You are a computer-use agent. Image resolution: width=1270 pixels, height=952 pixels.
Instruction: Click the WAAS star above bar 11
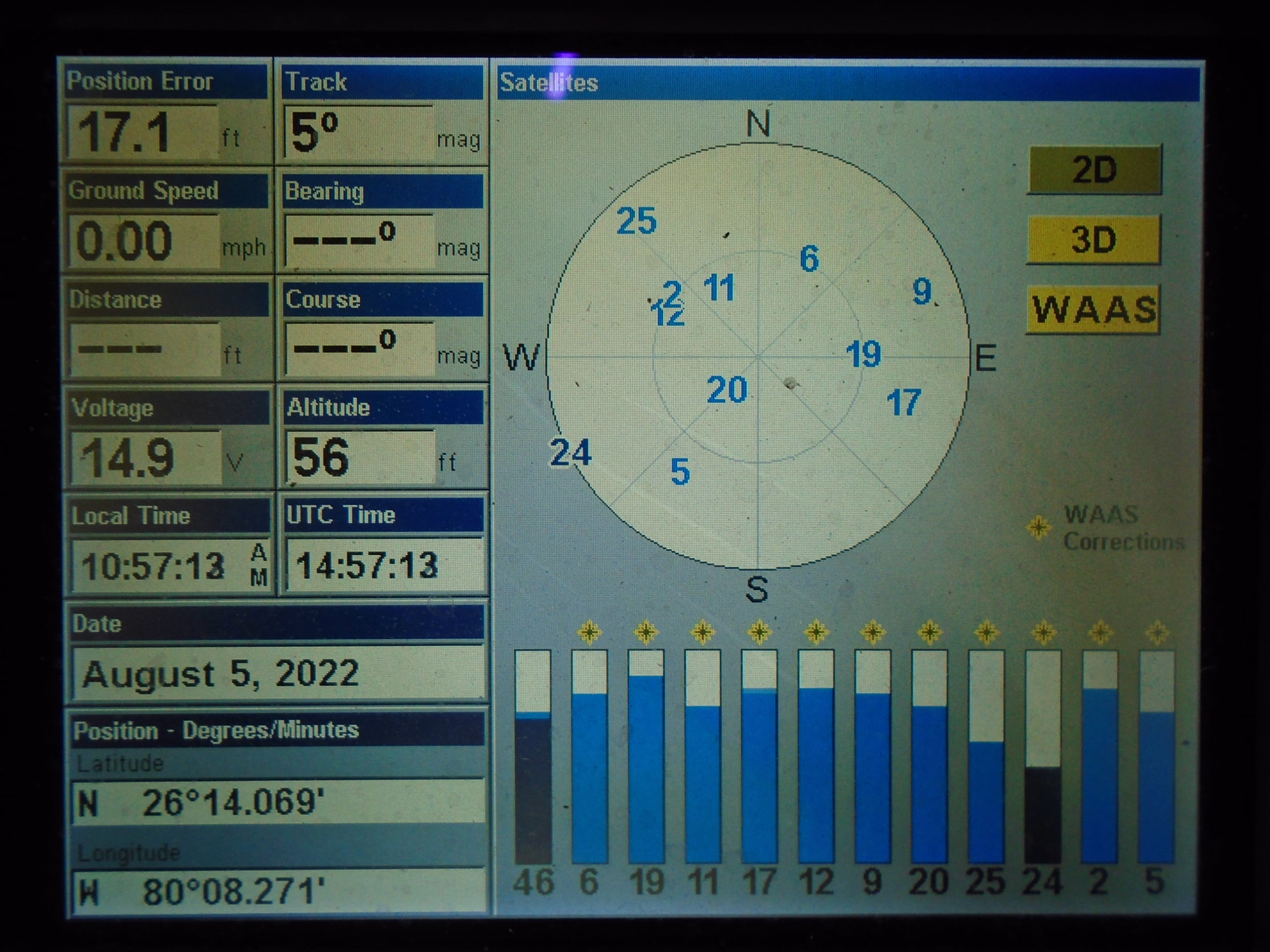click(703, 632)
